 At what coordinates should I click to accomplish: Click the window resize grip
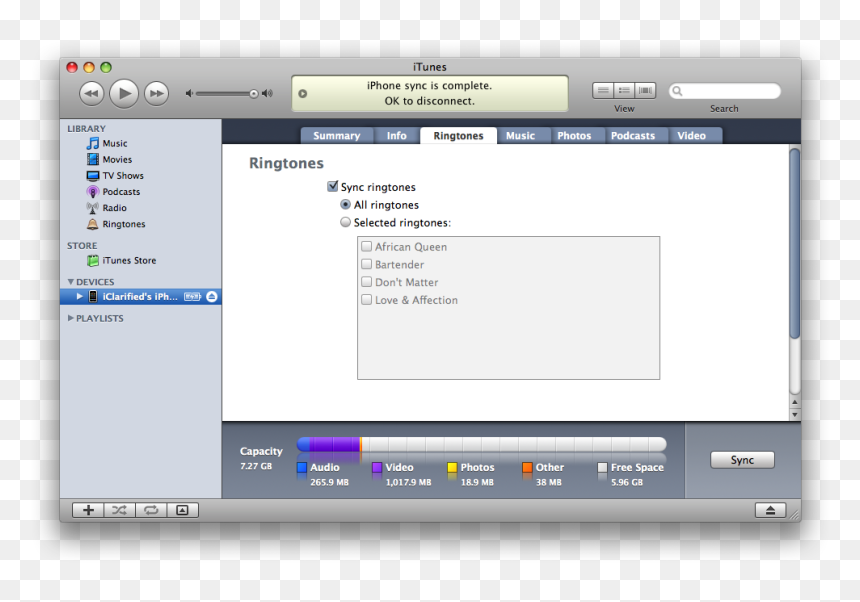coord(794,514)
